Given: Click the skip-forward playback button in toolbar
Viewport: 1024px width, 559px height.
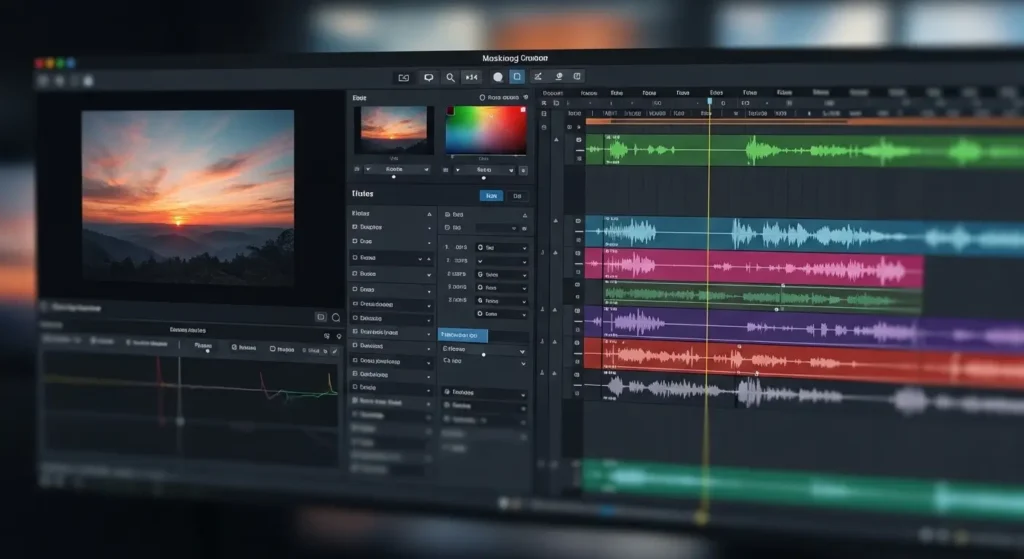Looking at the screenshot, I should (472, 78).
